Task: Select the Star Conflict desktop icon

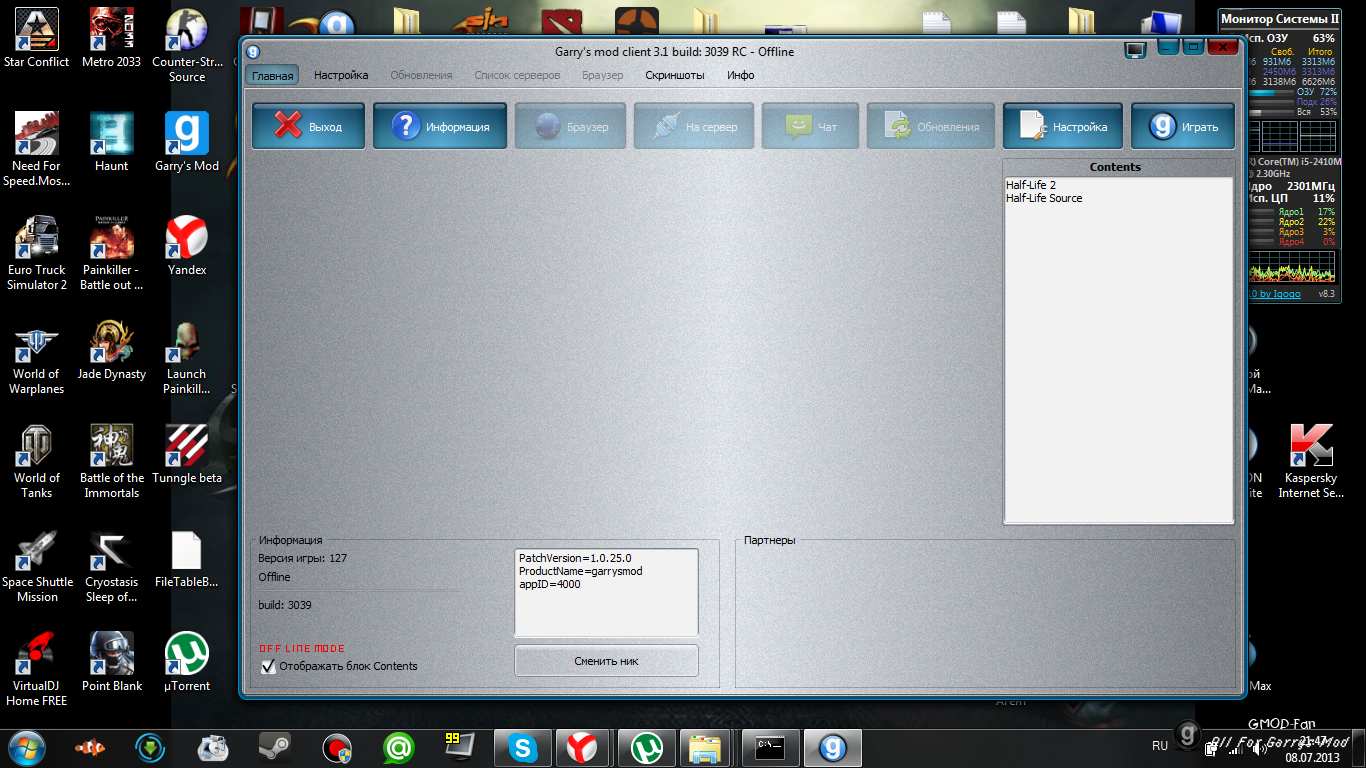Action: point(37,39)
